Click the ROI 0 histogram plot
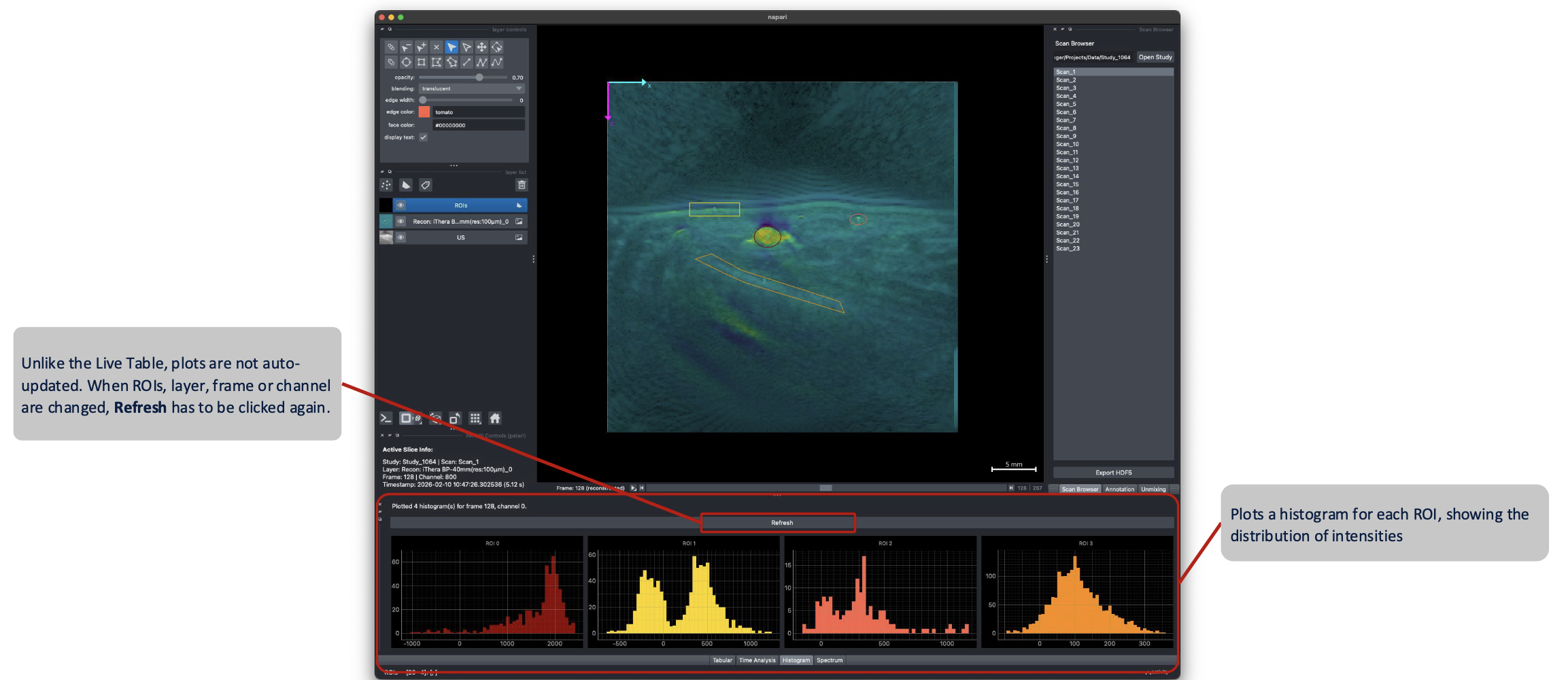The width and height of the screenshot is (1568, 680). (x=487, y=592)
